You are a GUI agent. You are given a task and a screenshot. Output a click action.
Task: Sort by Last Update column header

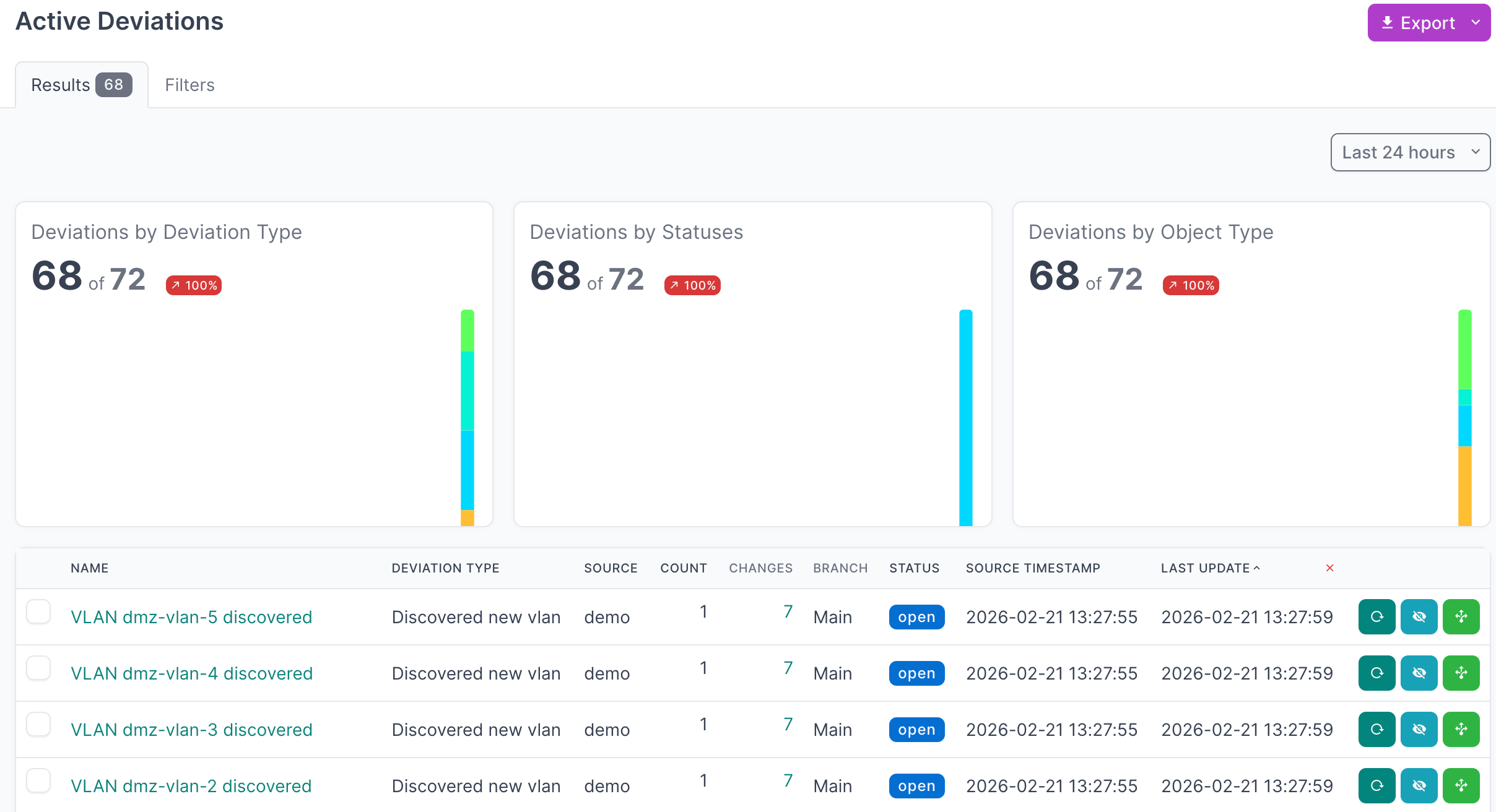coord(1205,568)
